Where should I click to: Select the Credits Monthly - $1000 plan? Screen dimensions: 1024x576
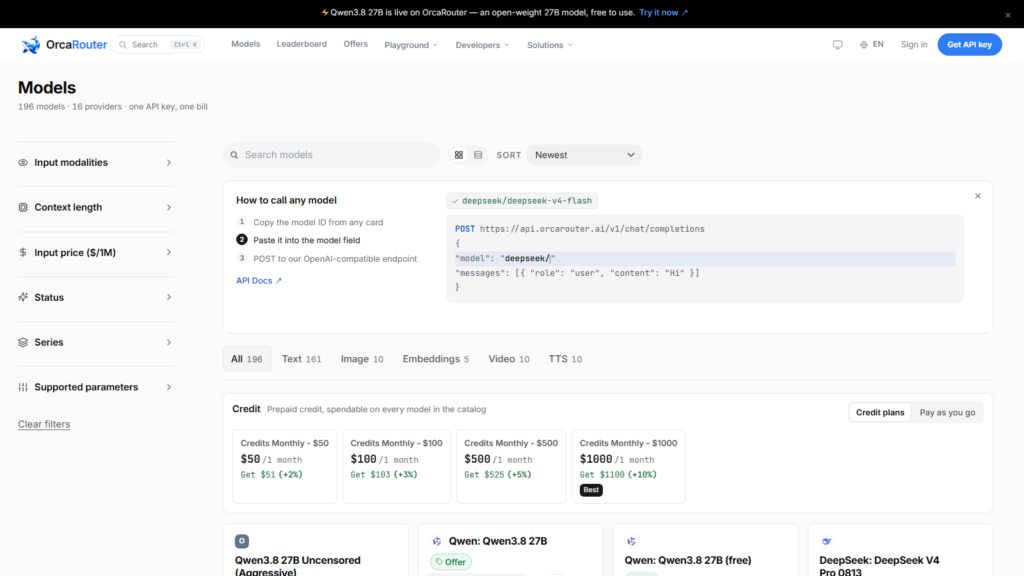pos(628,466)
